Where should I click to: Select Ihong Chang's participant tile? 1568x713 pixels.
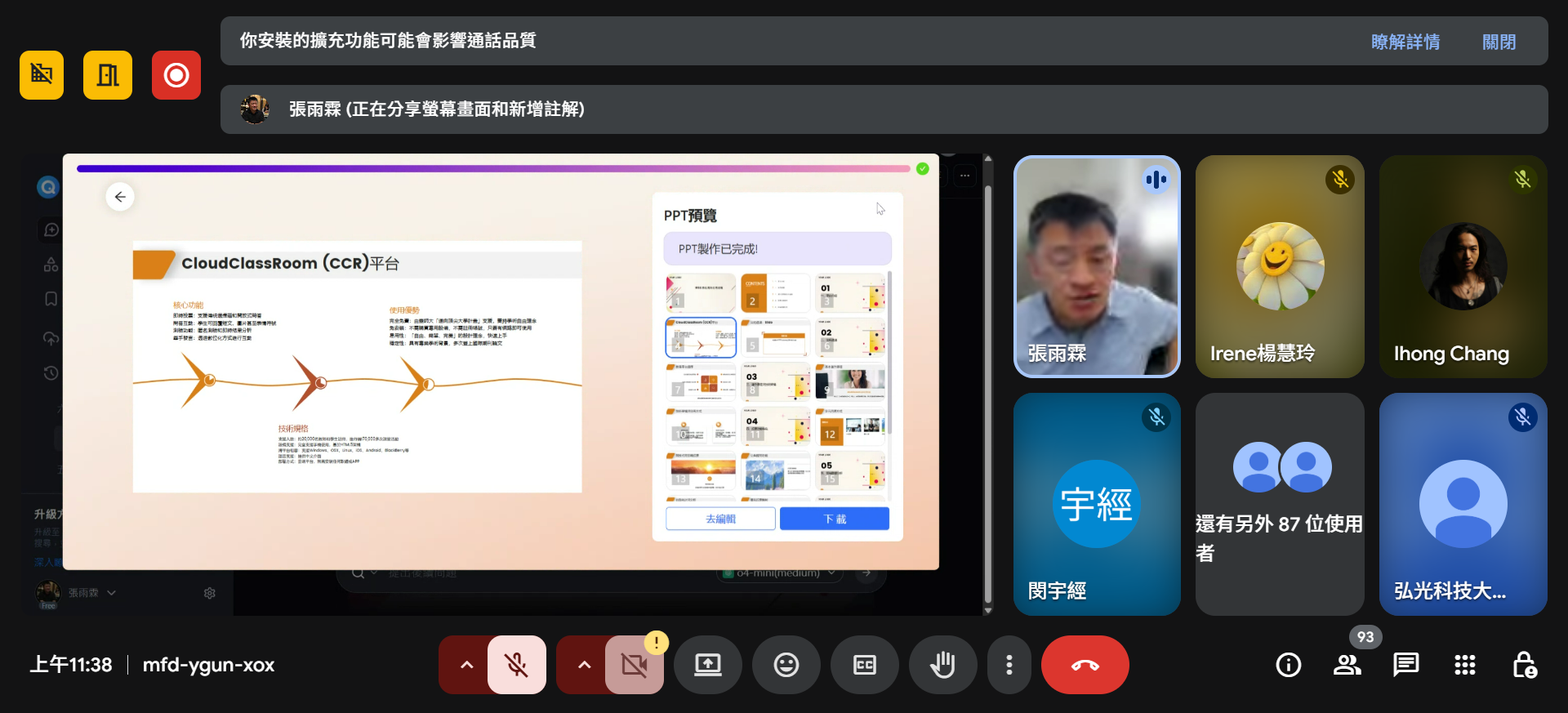coord(1463,266)
